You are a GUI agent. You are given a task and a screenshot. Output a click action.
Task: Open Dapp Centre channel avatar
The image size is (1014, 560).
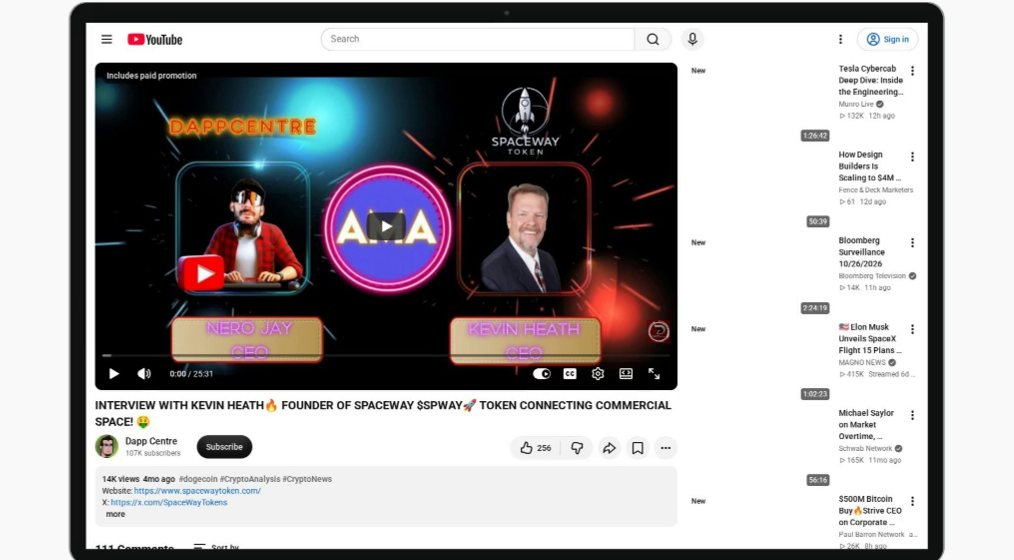(x=107, y=447)
